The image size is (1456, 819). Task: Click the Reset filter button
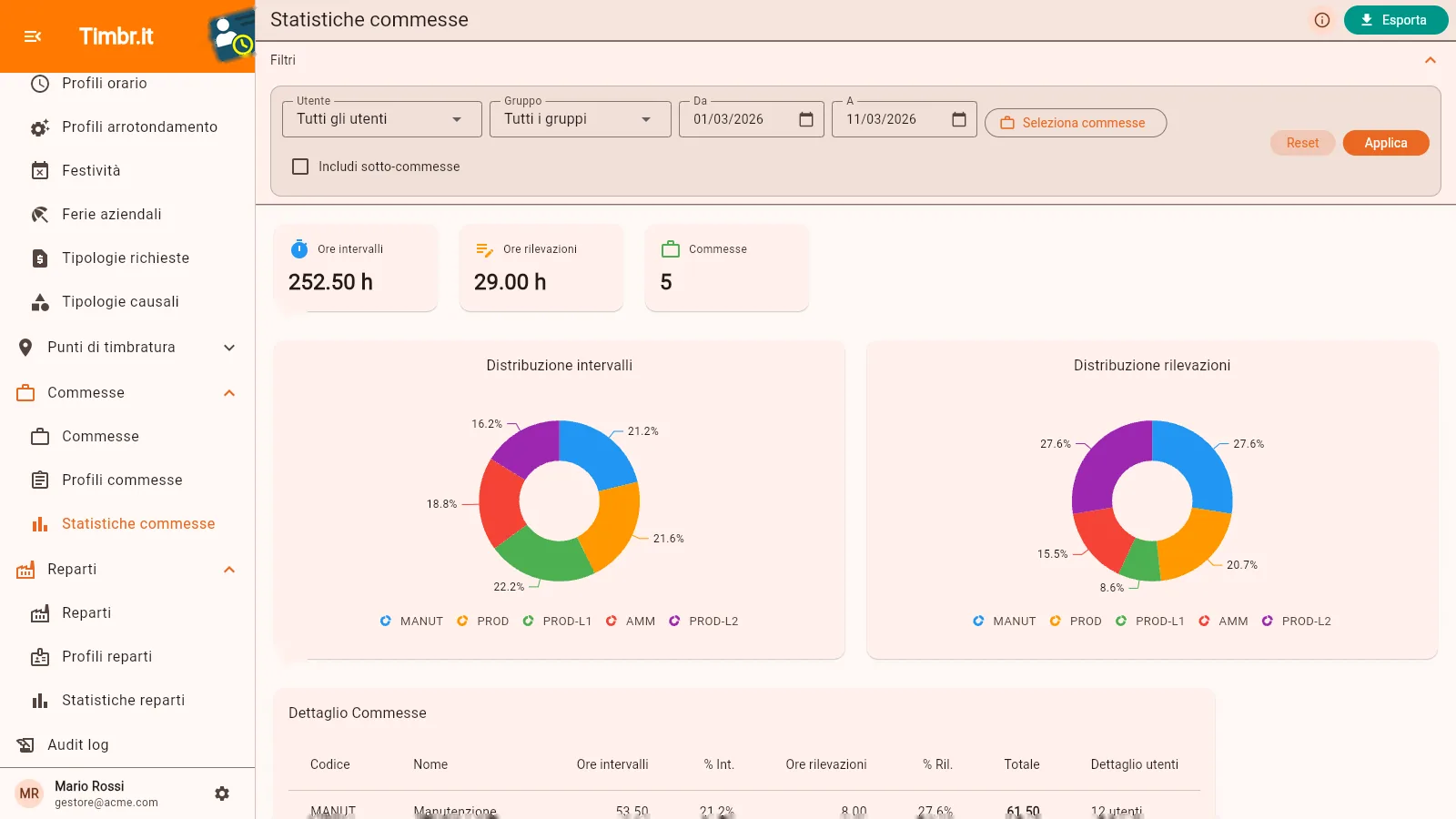tap(1302, 143)
